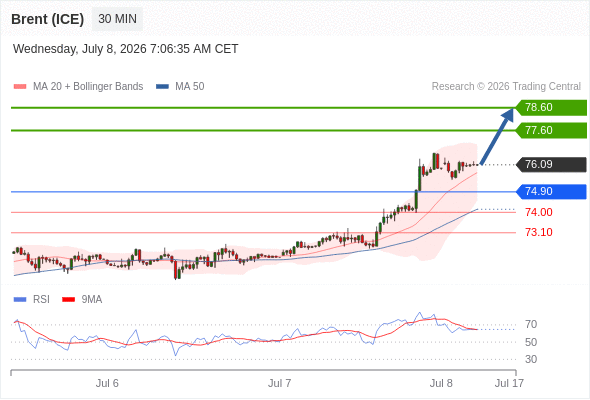Click the 73.10 red support level
Screen dimensions: 590x400
(539, 232)
